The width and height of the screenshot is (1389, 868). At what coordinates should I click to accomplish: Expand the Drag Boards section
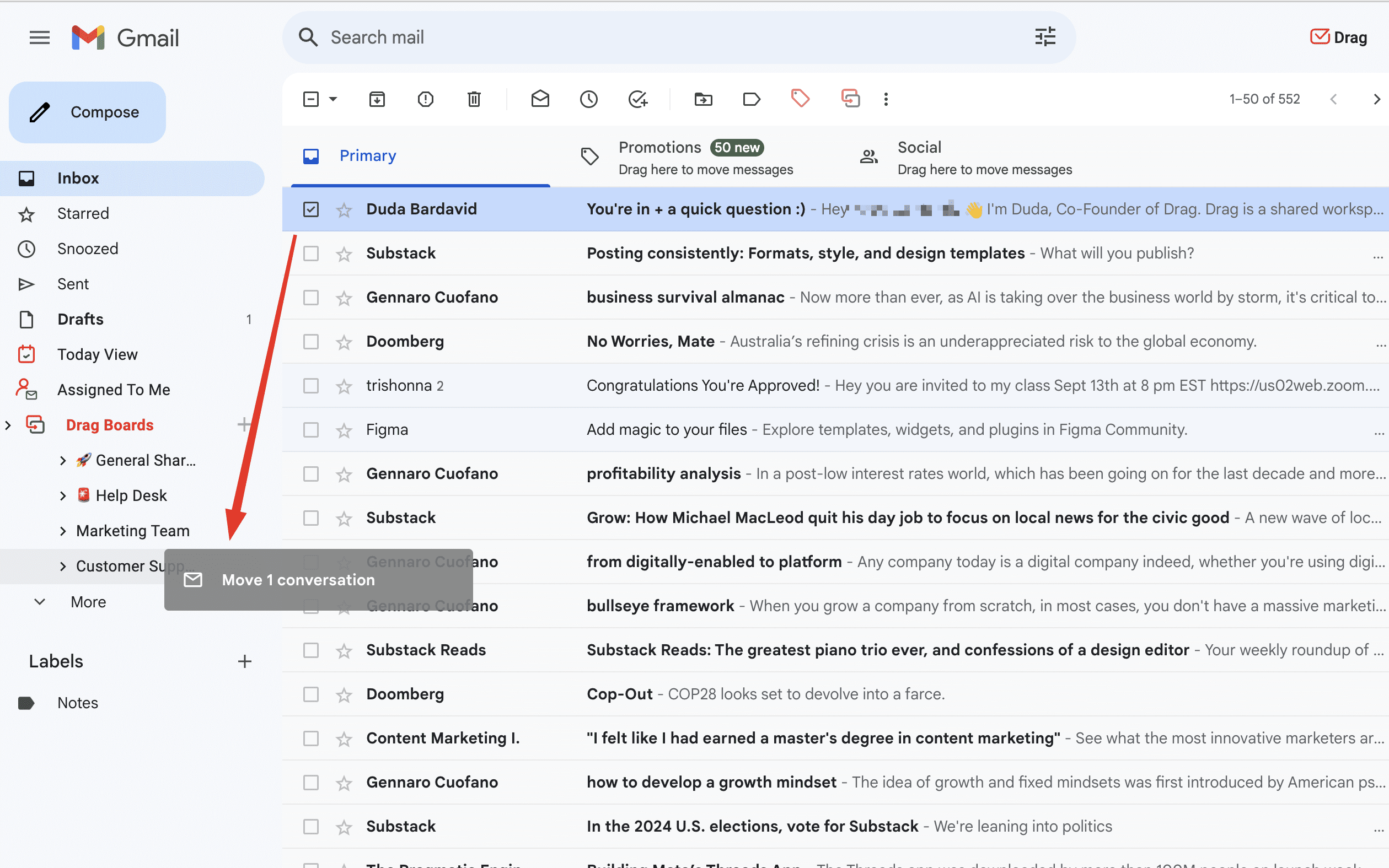pyautogui.click(x=8, y=425)
